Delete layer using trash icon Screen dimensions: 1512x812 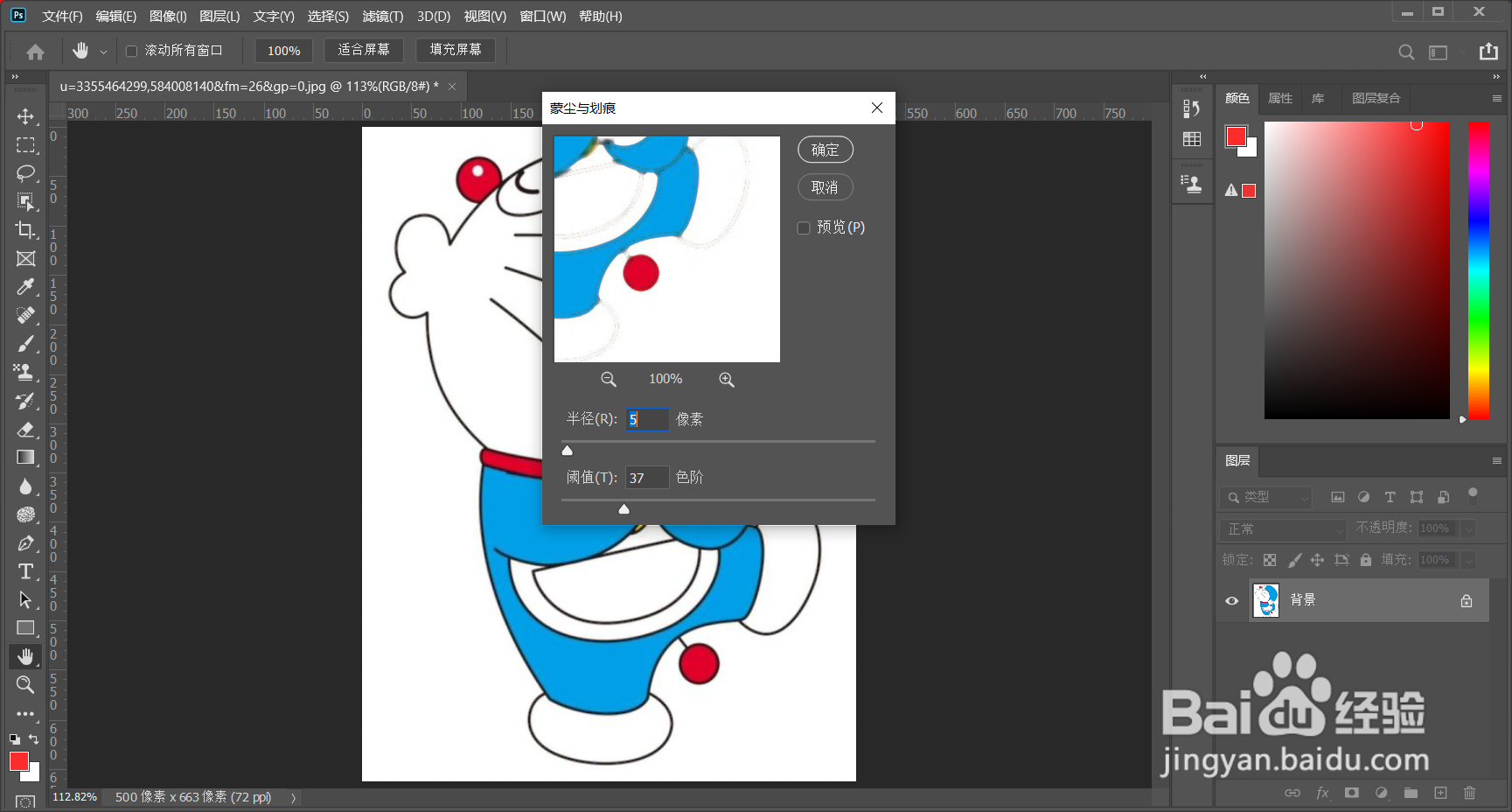pyautogui.click(x=1469, y=793)
